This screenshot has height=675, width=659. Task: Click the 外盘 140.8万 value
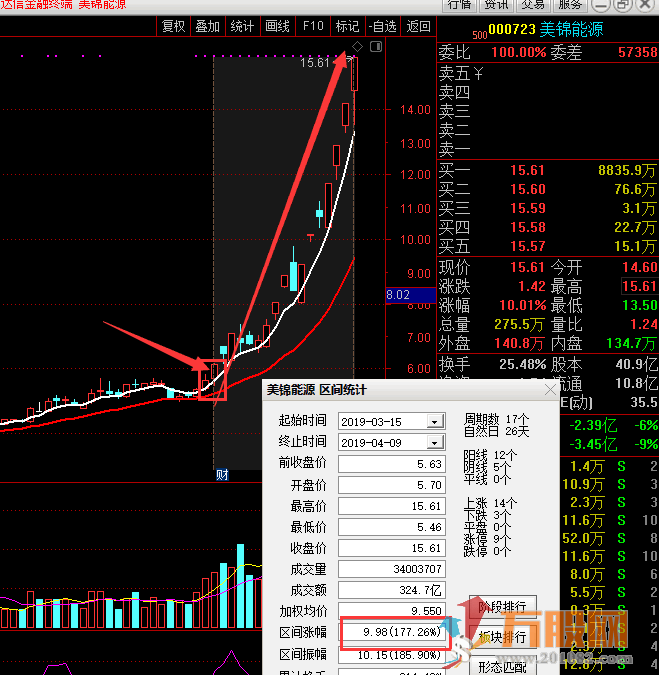pyautogui.click(x=519, y=343)
